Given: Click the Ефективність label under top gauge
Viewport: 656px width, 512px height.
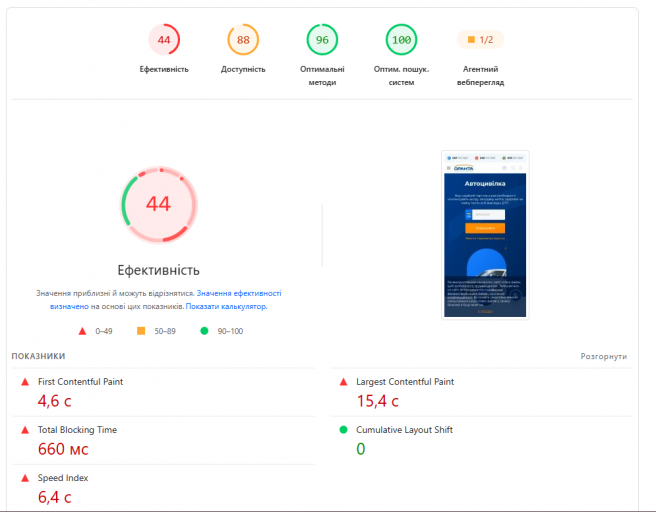Looking at the screenshot, I should [164, 69].
